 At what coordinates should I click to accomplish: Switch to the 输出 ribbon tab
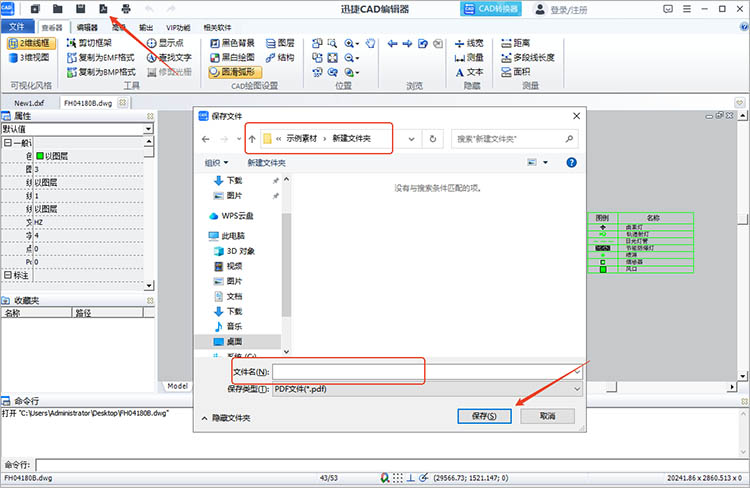click(x=146, y=27)
